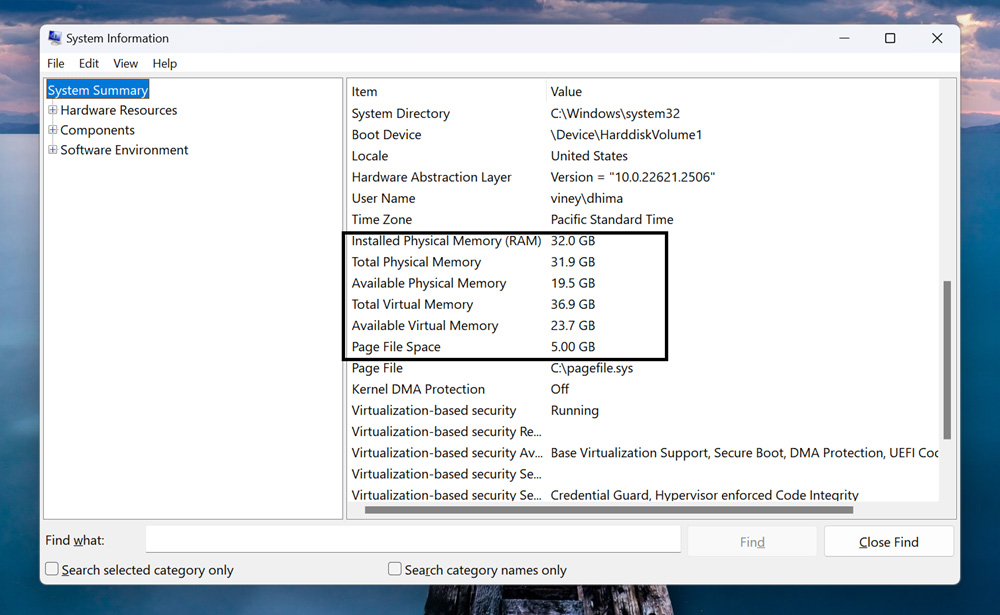
Task: Select Installed Physical Memory (RAM) row
Action: pos(643,241)
